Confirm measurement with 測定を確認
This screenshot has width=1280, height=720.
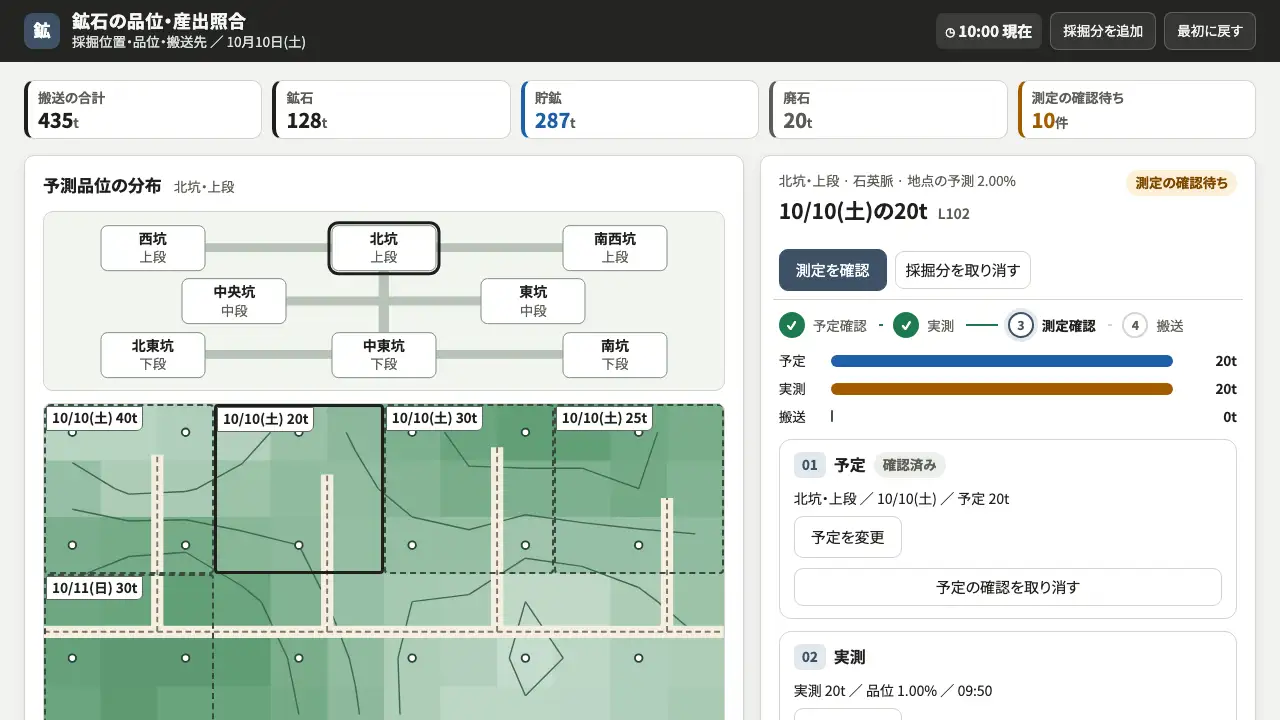pos(833,270)
